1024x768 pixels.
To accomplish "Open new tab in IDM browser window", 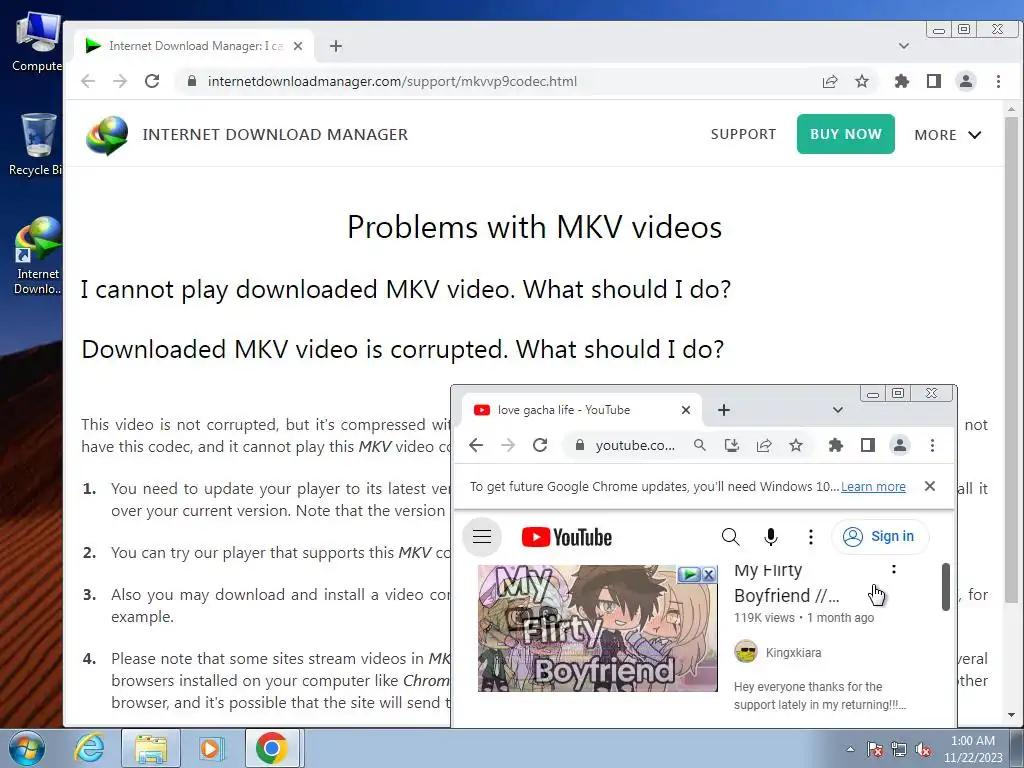I will (336, 46).
